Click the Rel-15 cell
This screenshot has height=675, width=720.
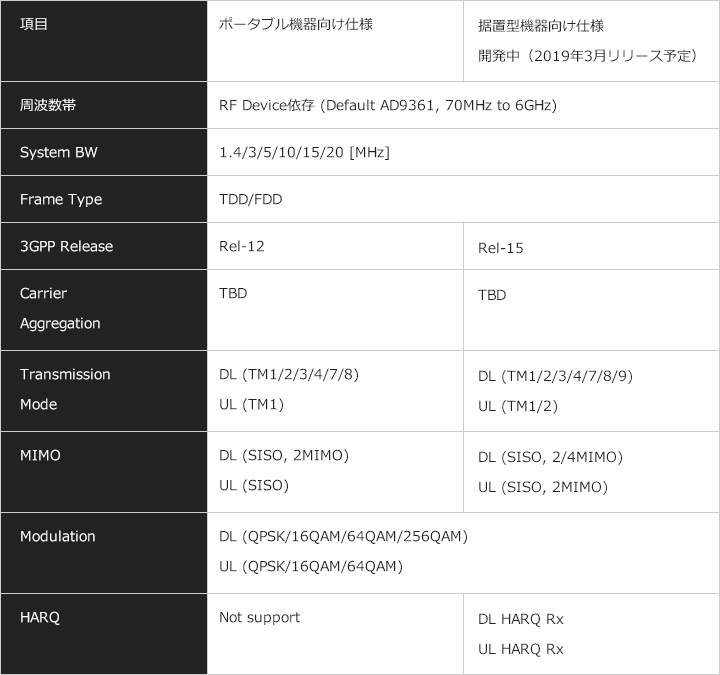coord(591,246)
